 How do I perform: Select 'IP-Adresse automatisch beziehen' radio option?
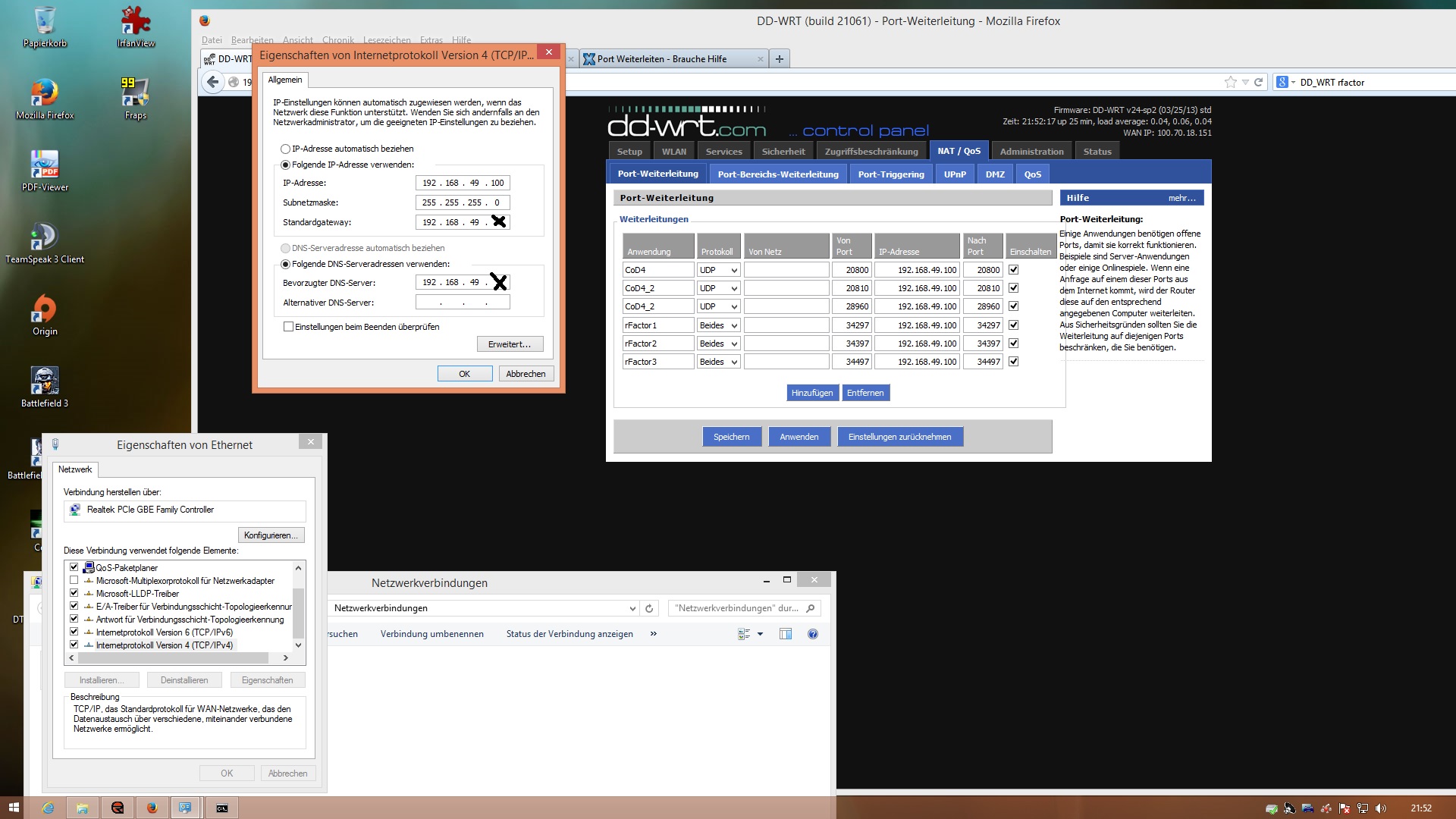(286, 149)
